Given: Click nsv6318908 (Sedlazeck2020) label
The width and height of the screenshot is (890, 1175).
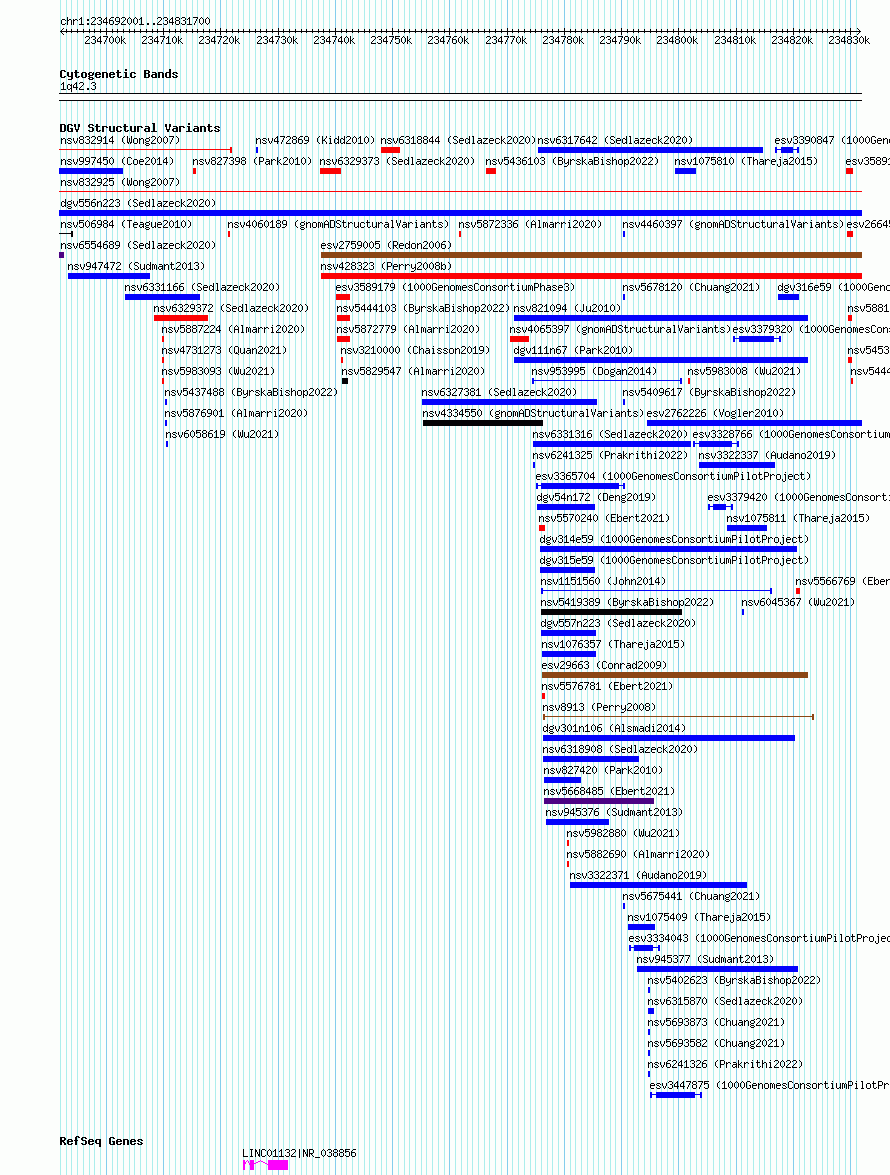Looking at the screenshot, I should [620, 749].
